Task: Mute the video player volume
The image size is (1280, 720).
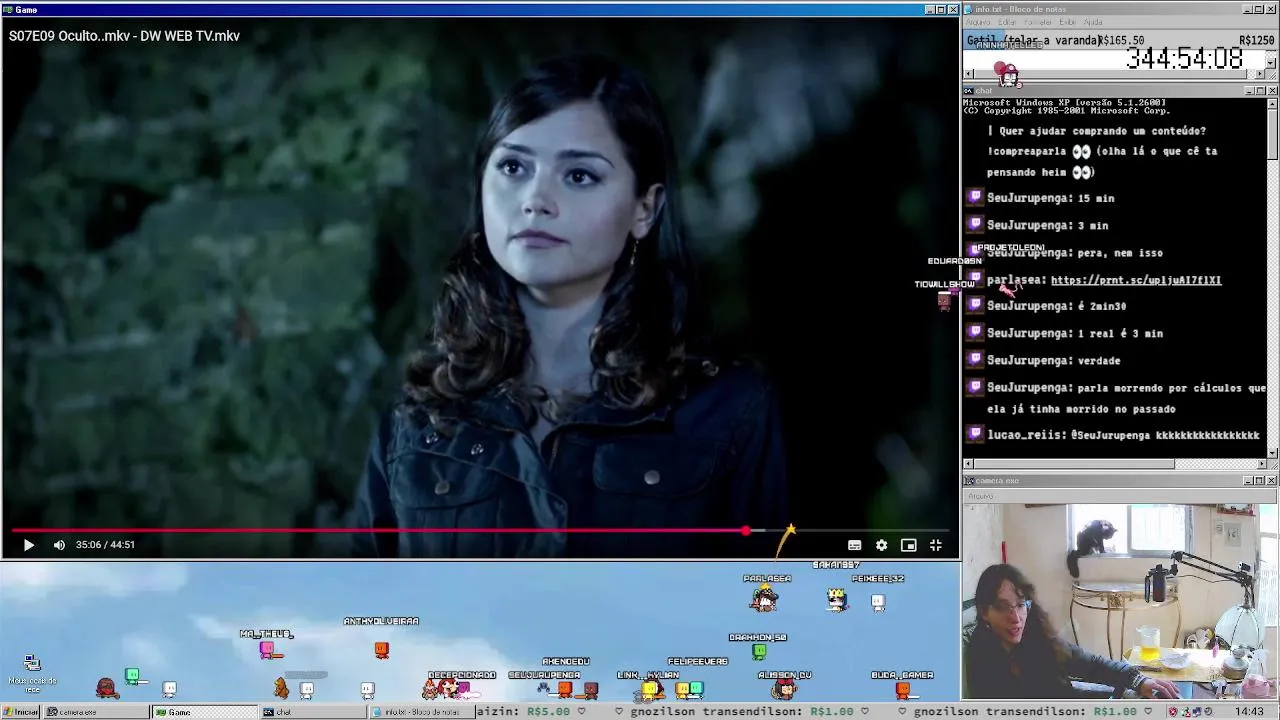Action: coord(59,545)
